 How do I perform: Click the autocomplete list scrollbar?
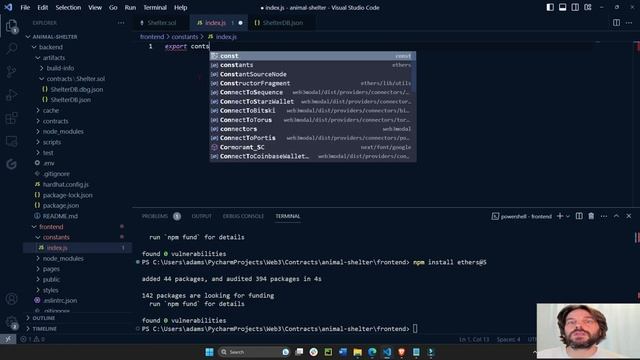click(x=414, y=72)
